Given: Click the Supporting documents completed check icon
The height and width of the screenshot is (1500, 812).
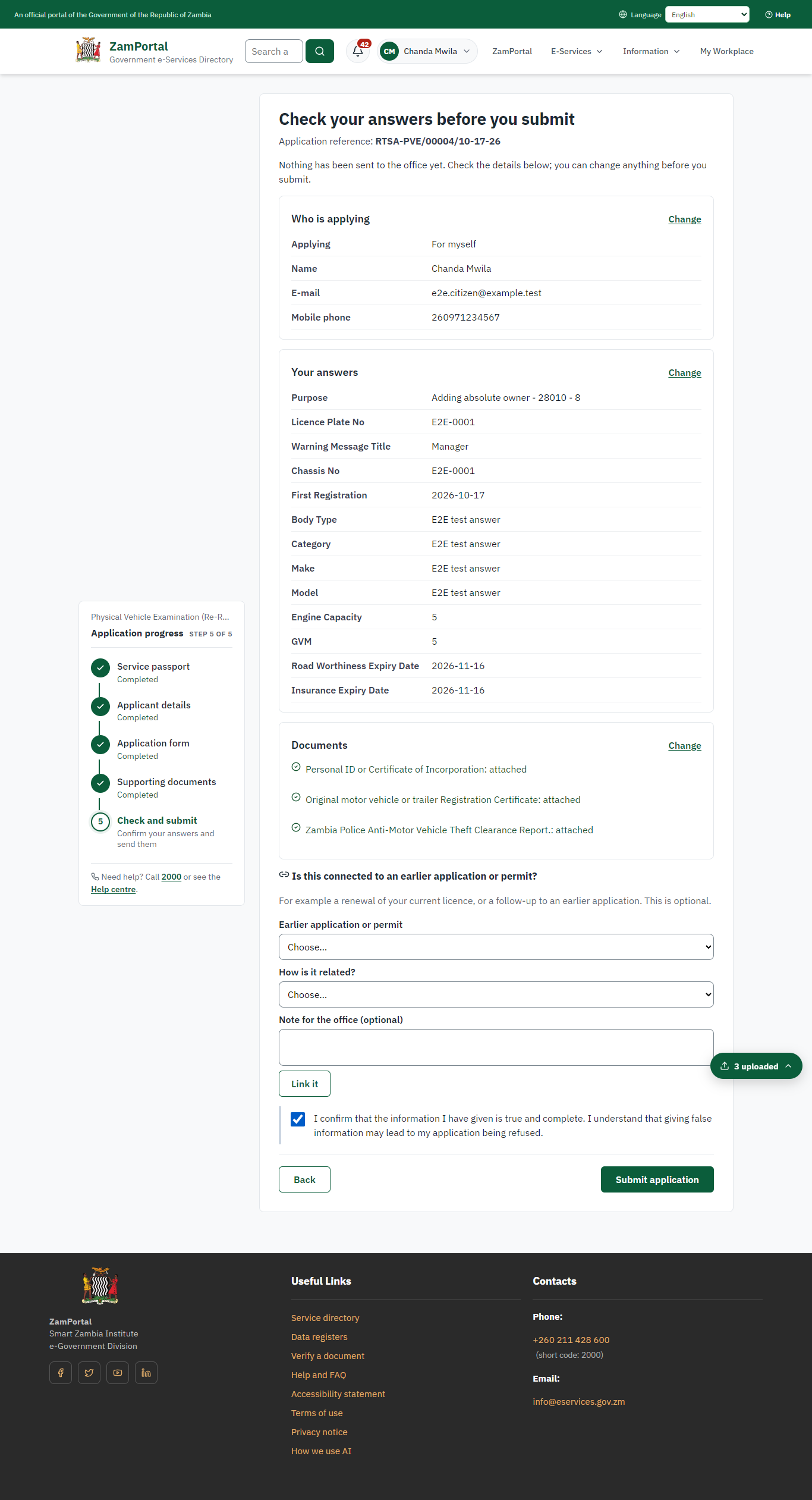Looking at the screenshot, I should [x=100, y=783].
